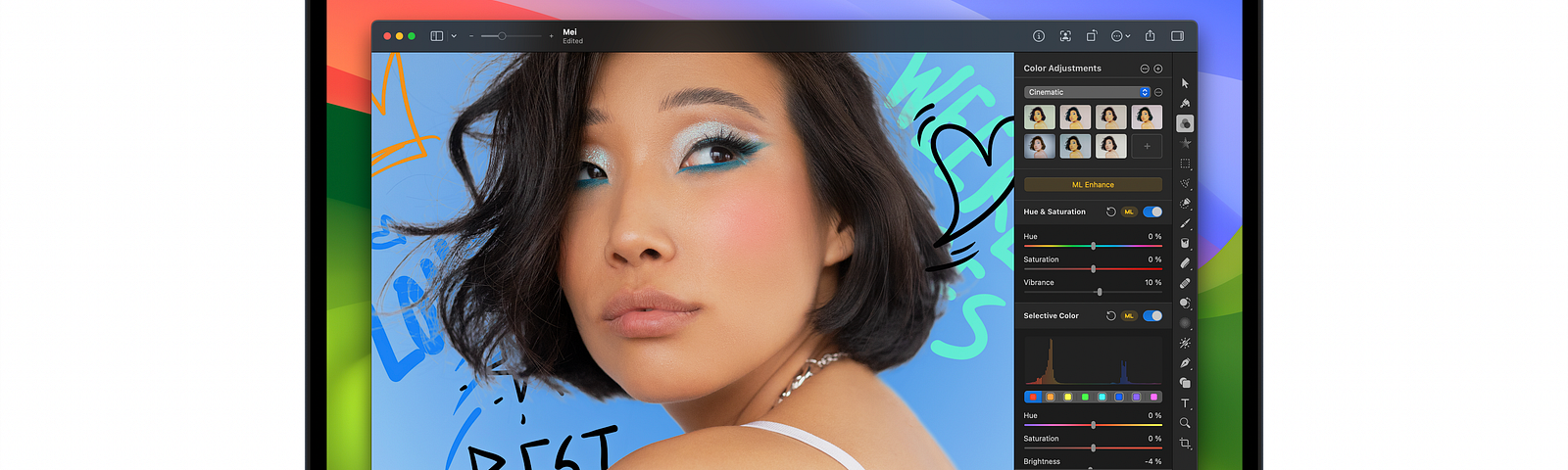Toggle the left sidebar layout button
This screenshot has width=1568, height=470.
(x=437, y=36)
